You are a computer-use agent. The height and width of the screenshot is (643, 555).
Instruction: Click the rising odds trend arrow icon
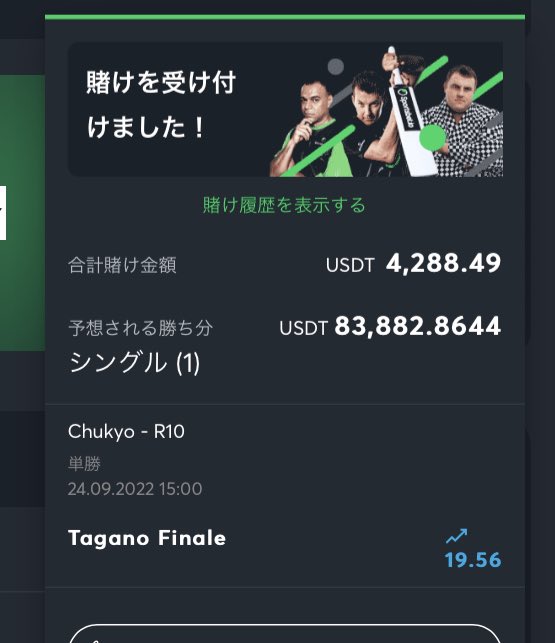click(x=457, y=536)
